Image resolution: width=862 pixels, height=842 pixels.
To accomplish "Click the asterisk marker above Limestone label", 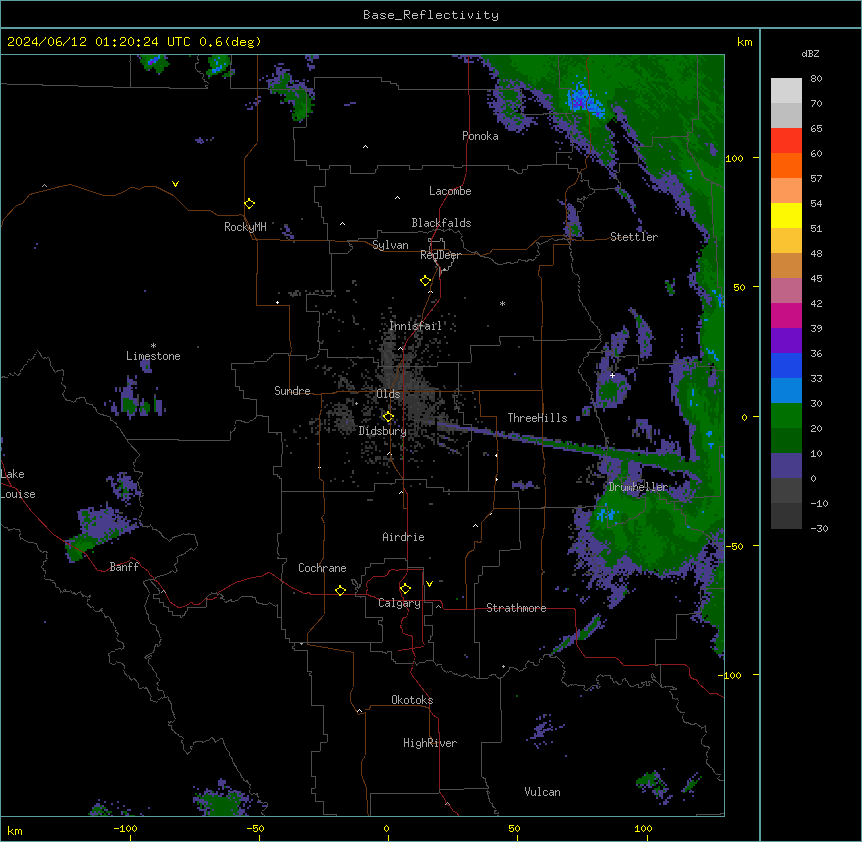I will 153,346.
